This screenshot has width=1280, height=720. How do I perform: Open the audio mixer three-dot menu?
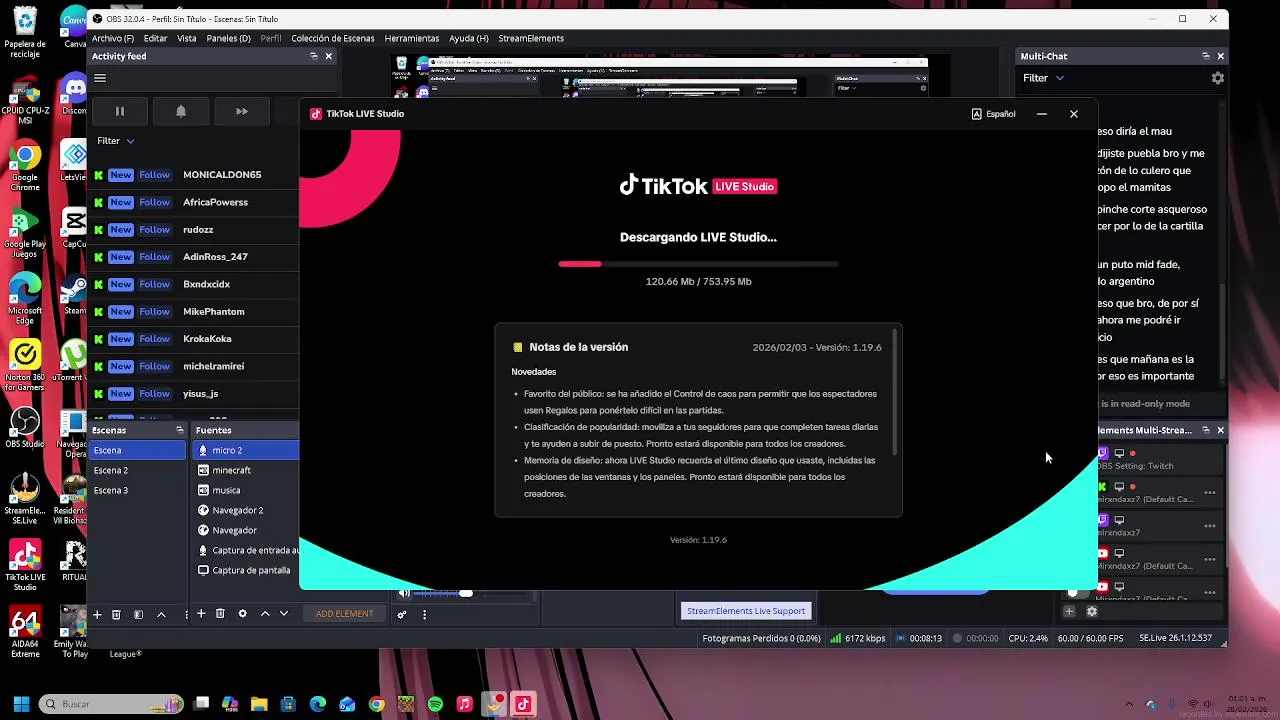coord(424,614)
